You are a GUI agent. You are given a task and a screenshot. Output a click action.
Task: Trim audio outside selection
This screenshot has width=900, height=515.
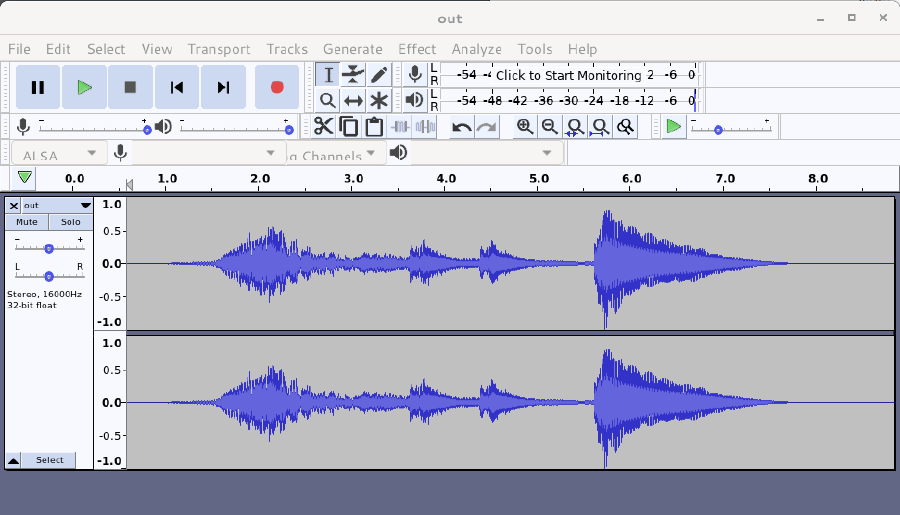coord(400,126)
